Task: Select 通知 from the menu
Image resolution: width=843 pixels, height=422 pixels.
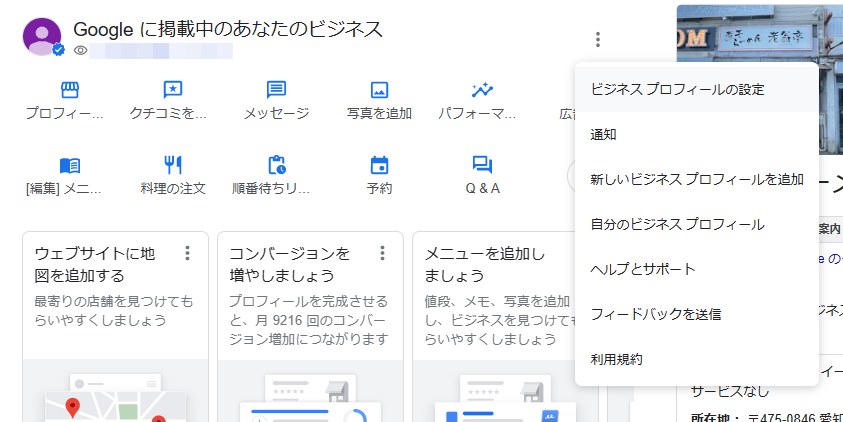Action: (x=604, y=134)
